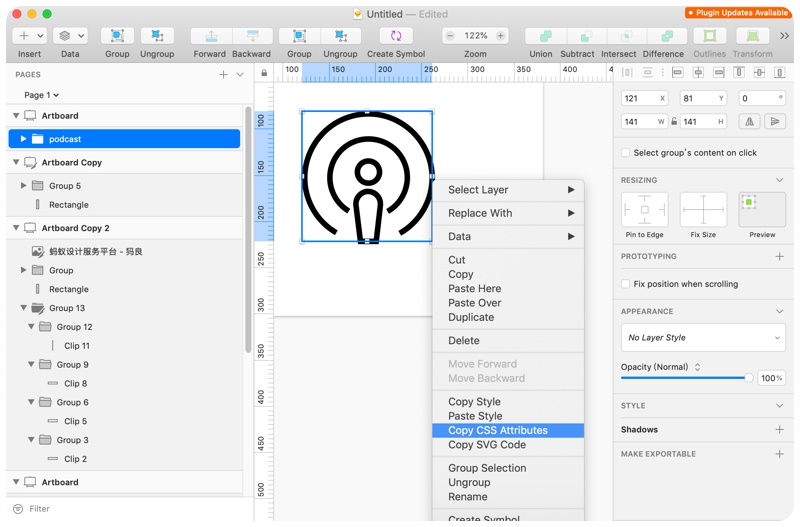Click the layer list scrollbar

[248, 230]
